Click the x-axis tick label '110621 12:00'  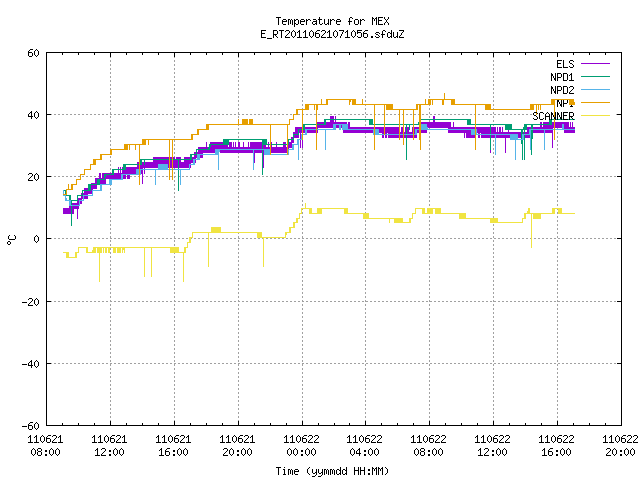(109, 446)
